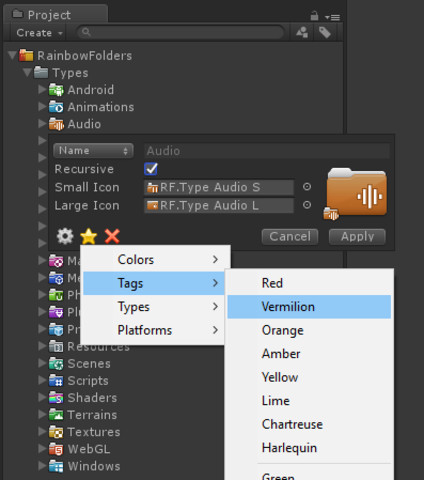Click the Project search field
This screenshot has height=480, width=424.
[x=180, y=32]
